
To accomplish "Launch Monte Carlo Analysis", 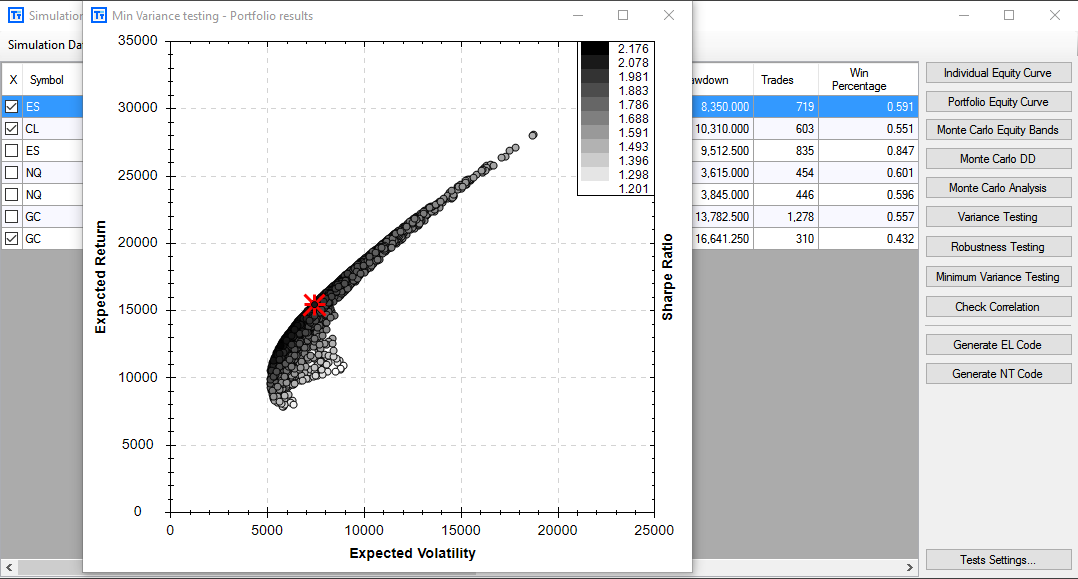I will click(x=998, y=188).
